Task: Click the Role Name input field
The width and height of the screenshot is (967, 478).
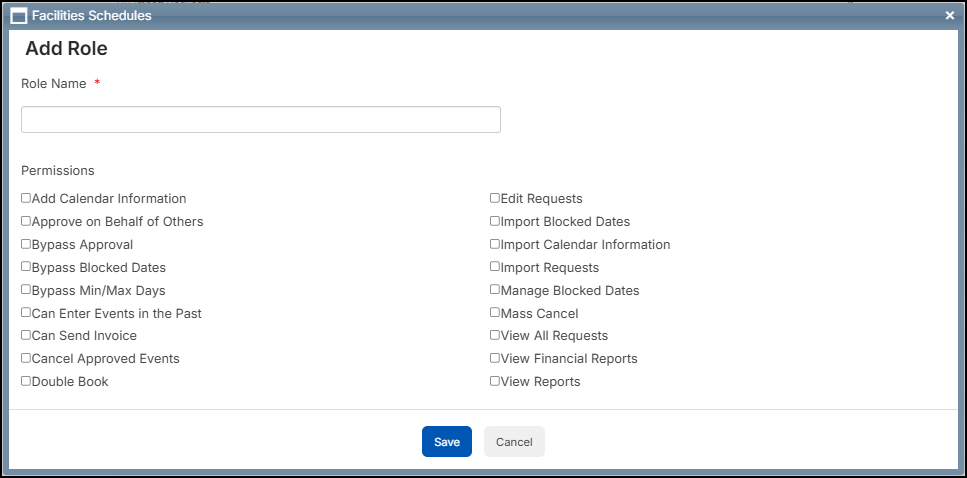Action: click(x=261, y=120)
